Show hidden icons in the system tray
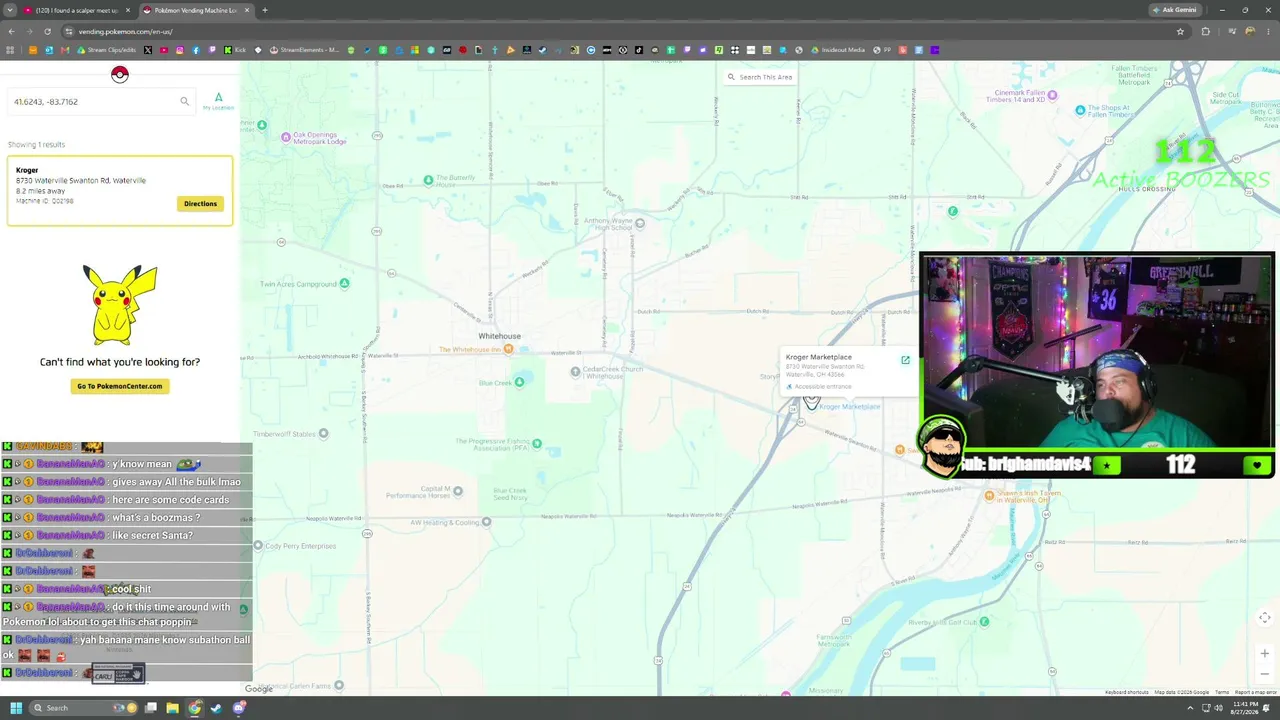This screenshot has height=720, width=1280. pyautogui.click(x=1191, y=708)
